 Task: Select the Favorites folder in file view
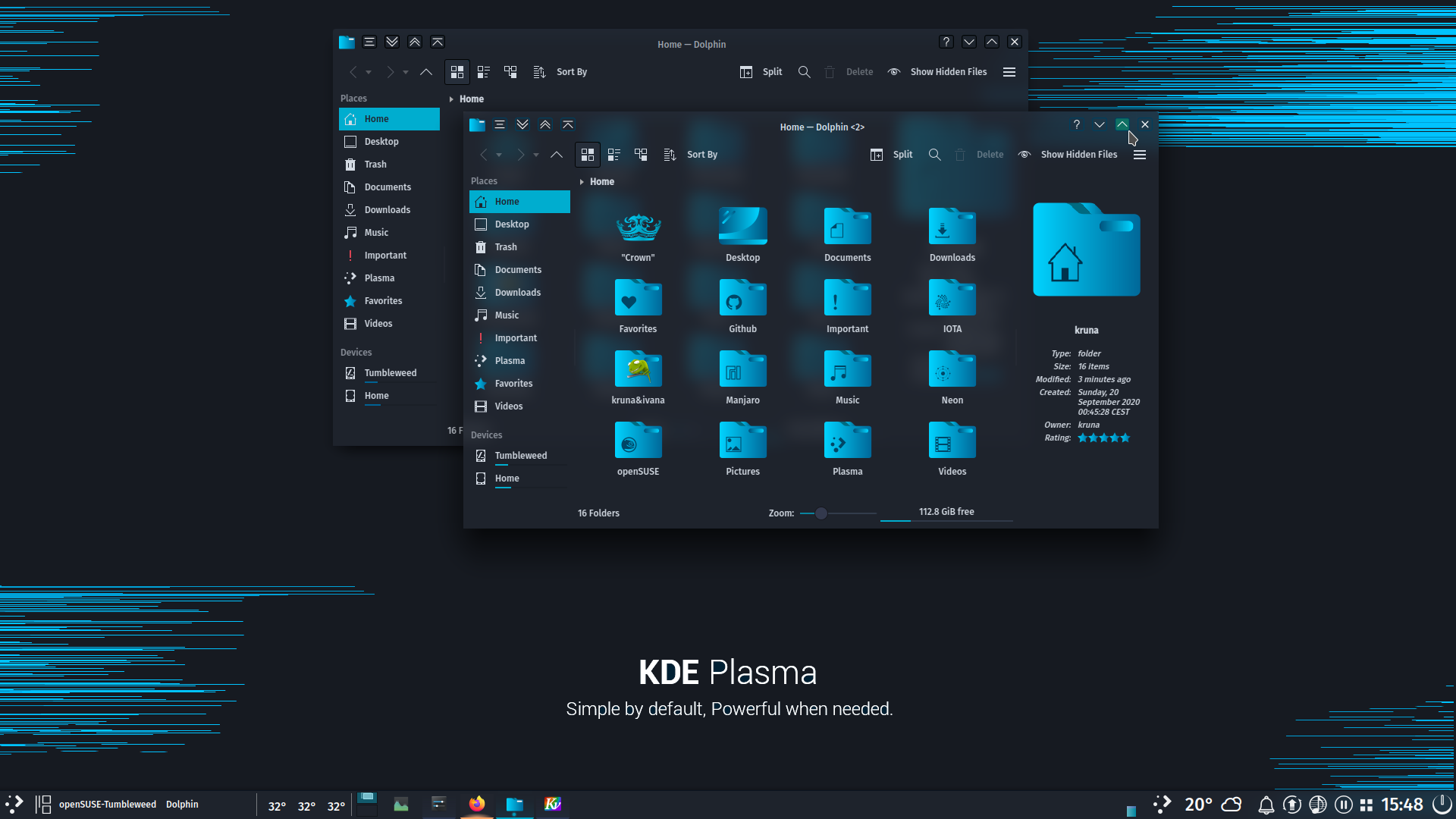point(638,307)
